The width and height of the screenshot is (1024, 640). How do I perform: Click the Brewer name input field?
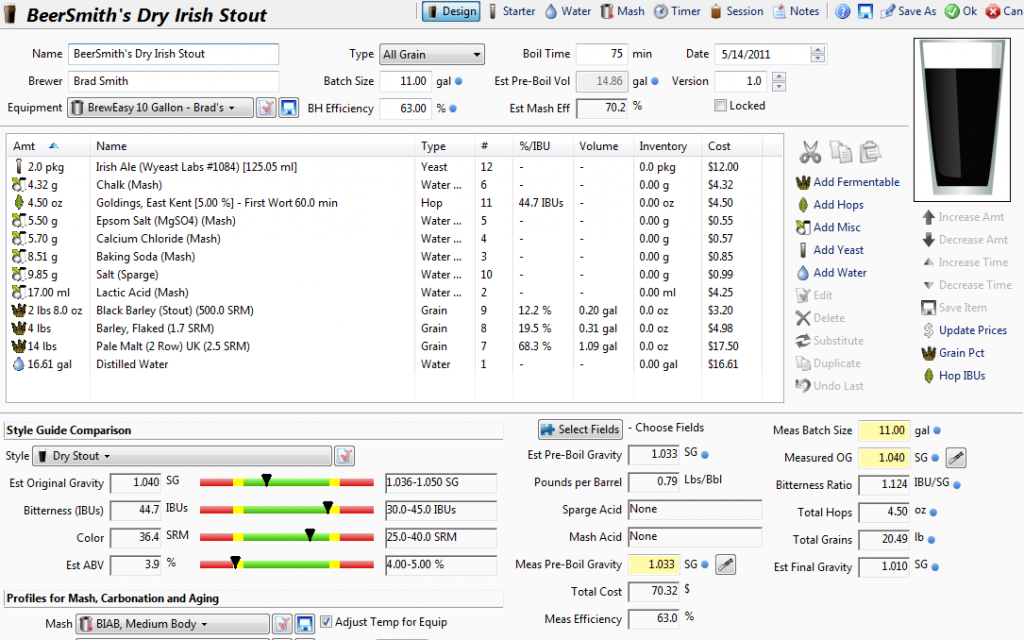(x=173, y=81)
